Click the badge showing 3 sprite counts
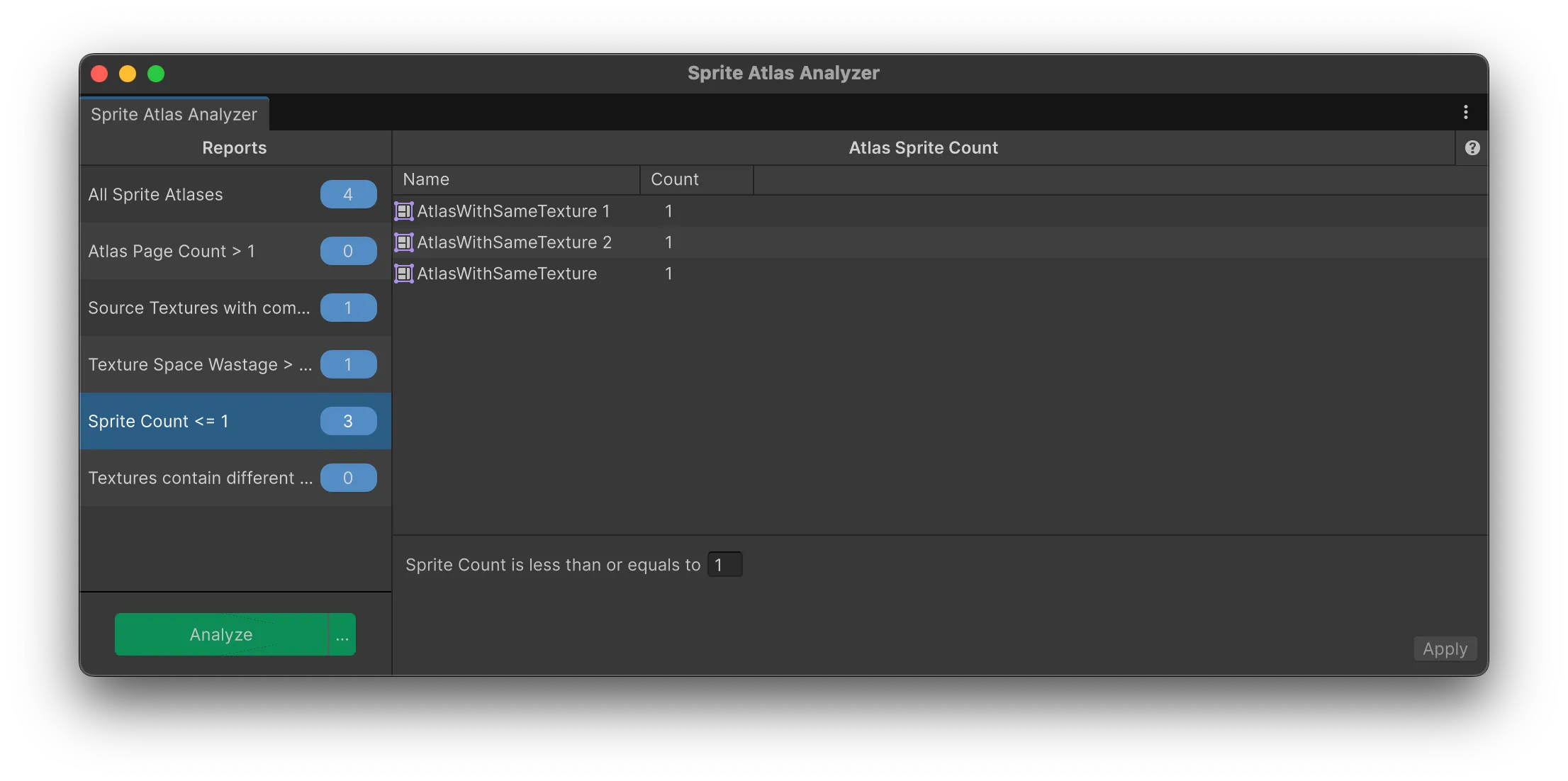This screenshot has width=1568, height=781. pyautogui.click(x=348, y=421)
